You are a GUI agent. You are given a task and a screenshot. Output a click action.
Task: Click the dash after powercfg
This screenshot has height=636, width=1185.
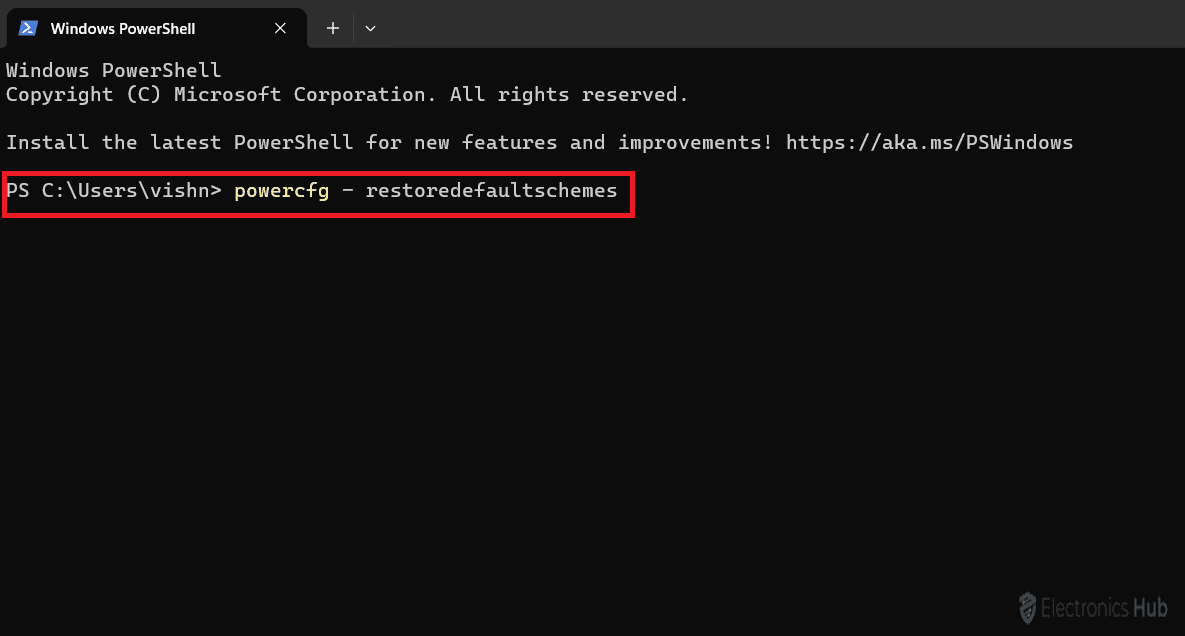(347, 190)
